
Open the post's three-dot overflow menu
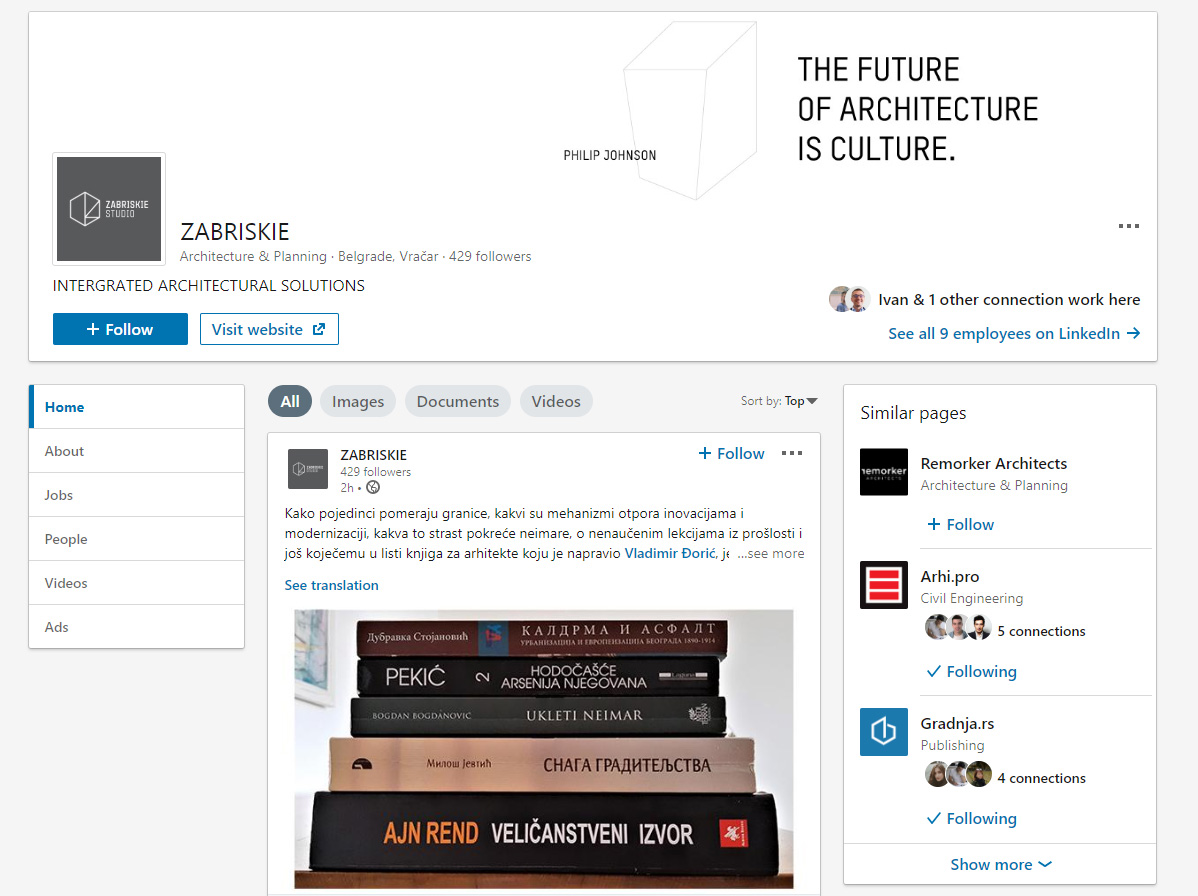click(791, 453)
